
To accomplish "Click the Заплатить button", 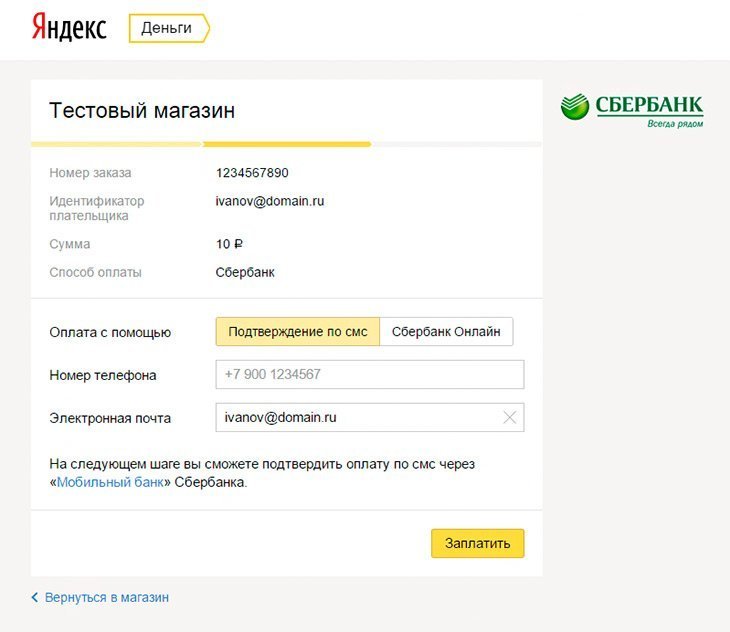I will (478, 543).
